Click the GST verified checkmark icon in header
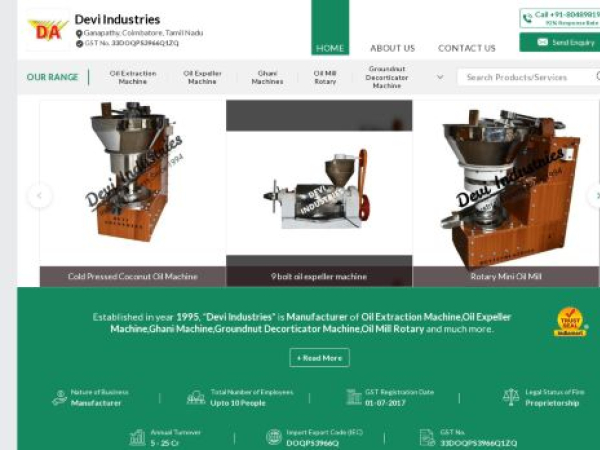 pyautogui.click(x=79, y=44)
